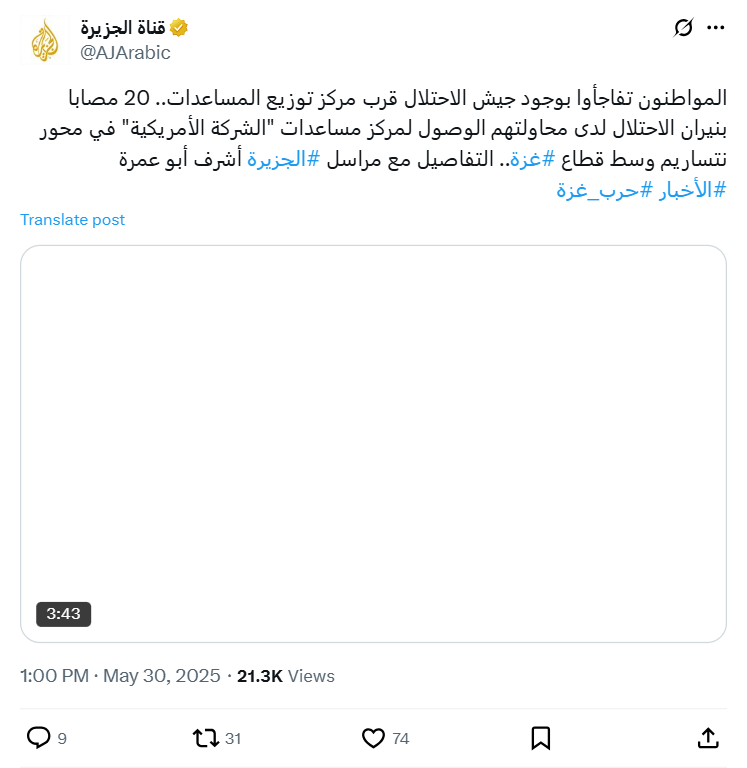Click the Translate post link

[x=73, y=220]
